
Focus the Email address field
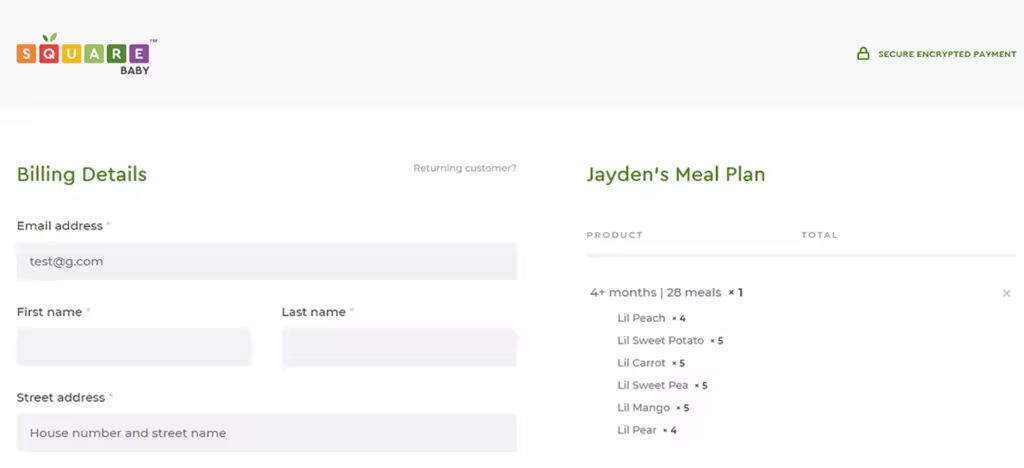point(266,261)
